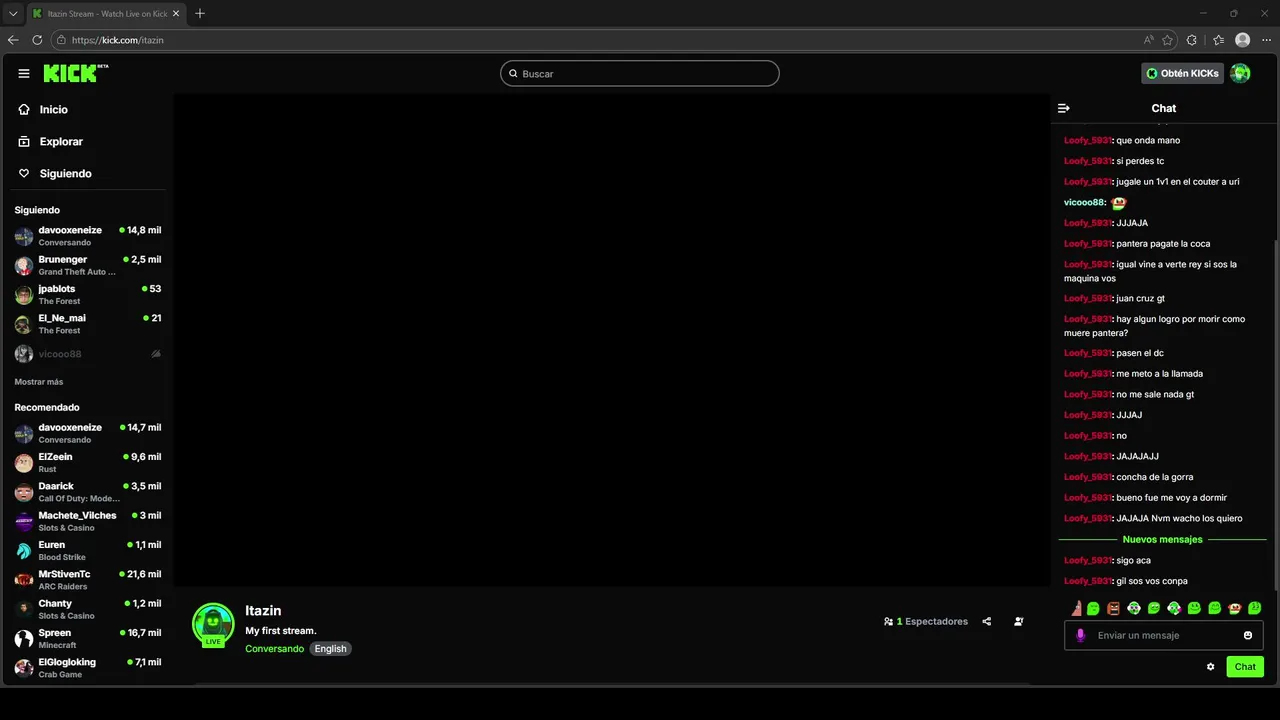
Task: Click chat message 'gil sos vos conpa'
Action: coord(1152,582)
